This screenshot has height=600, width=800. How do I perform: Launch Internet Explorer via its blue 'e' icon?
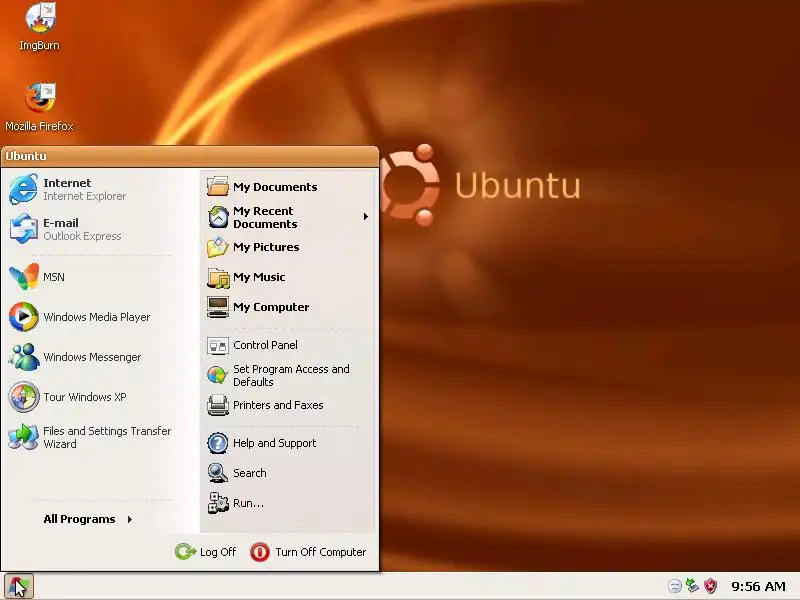(23, 189)
